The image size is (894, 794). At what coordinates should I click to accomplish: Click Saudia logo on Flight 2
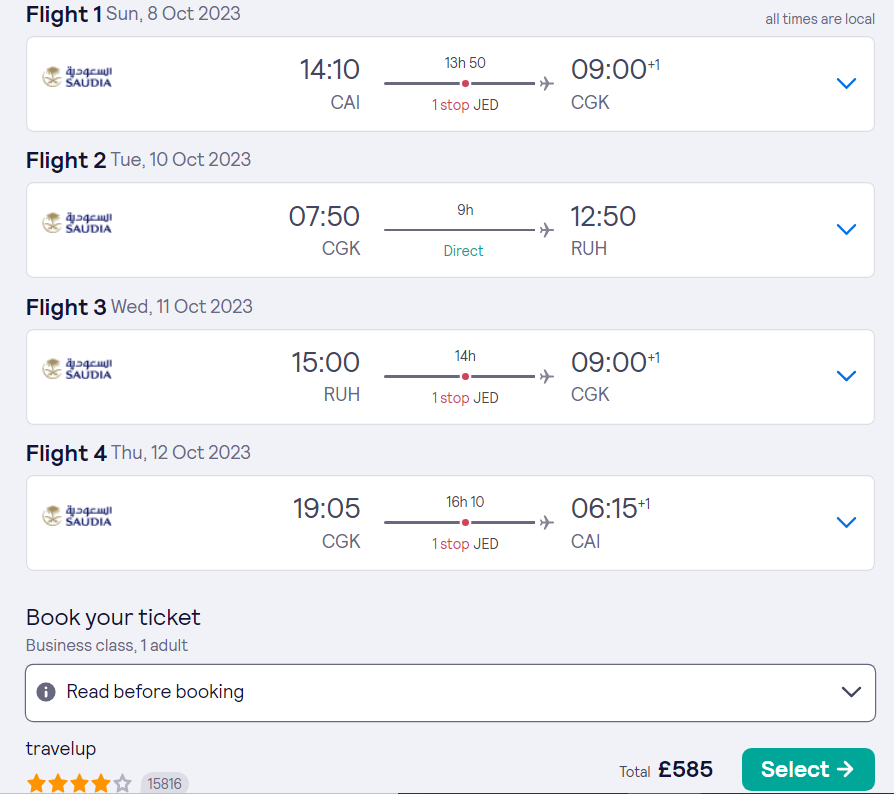point(77,223)
